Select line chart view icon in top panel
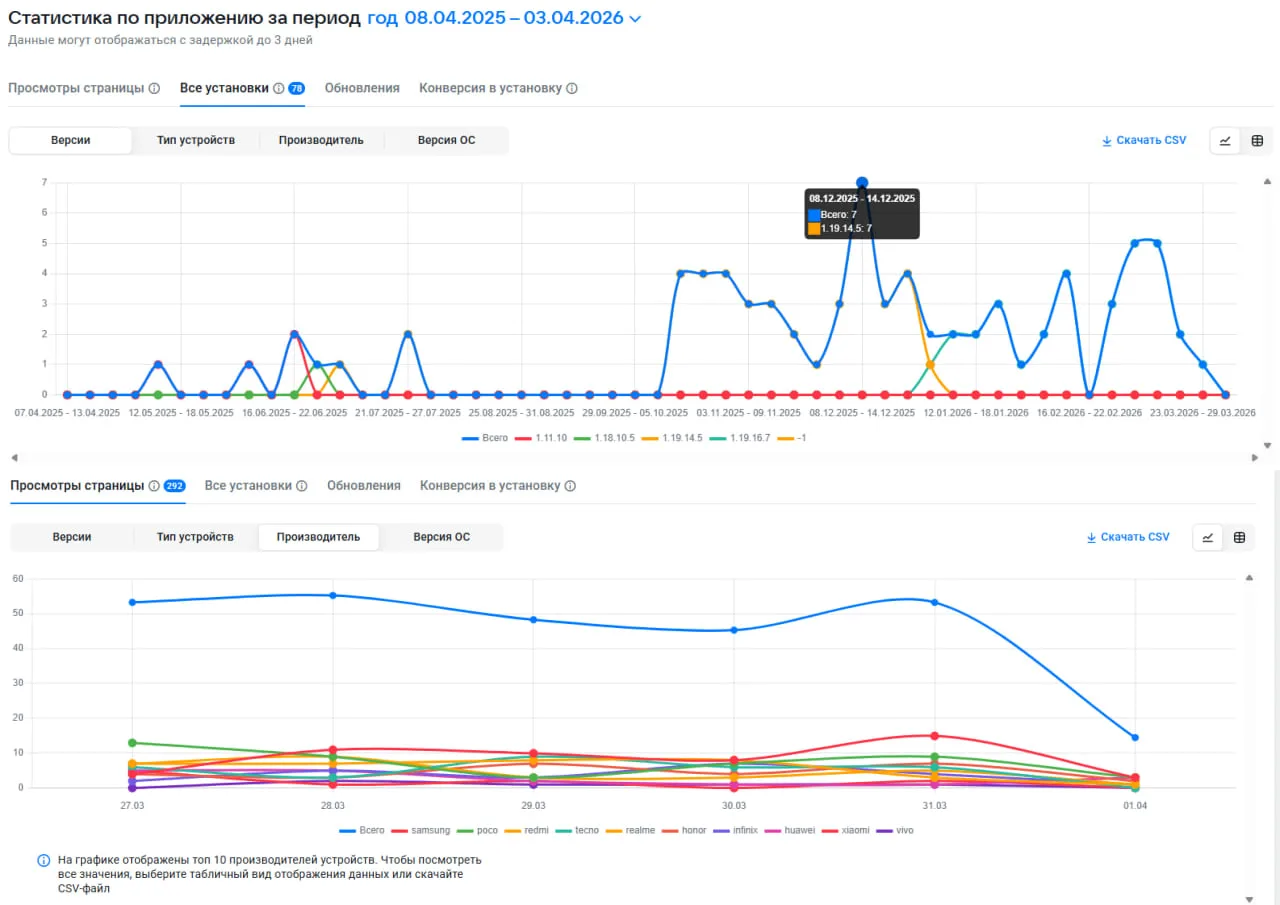This screenshot has width=1280, height=905. click(1225, 140)
